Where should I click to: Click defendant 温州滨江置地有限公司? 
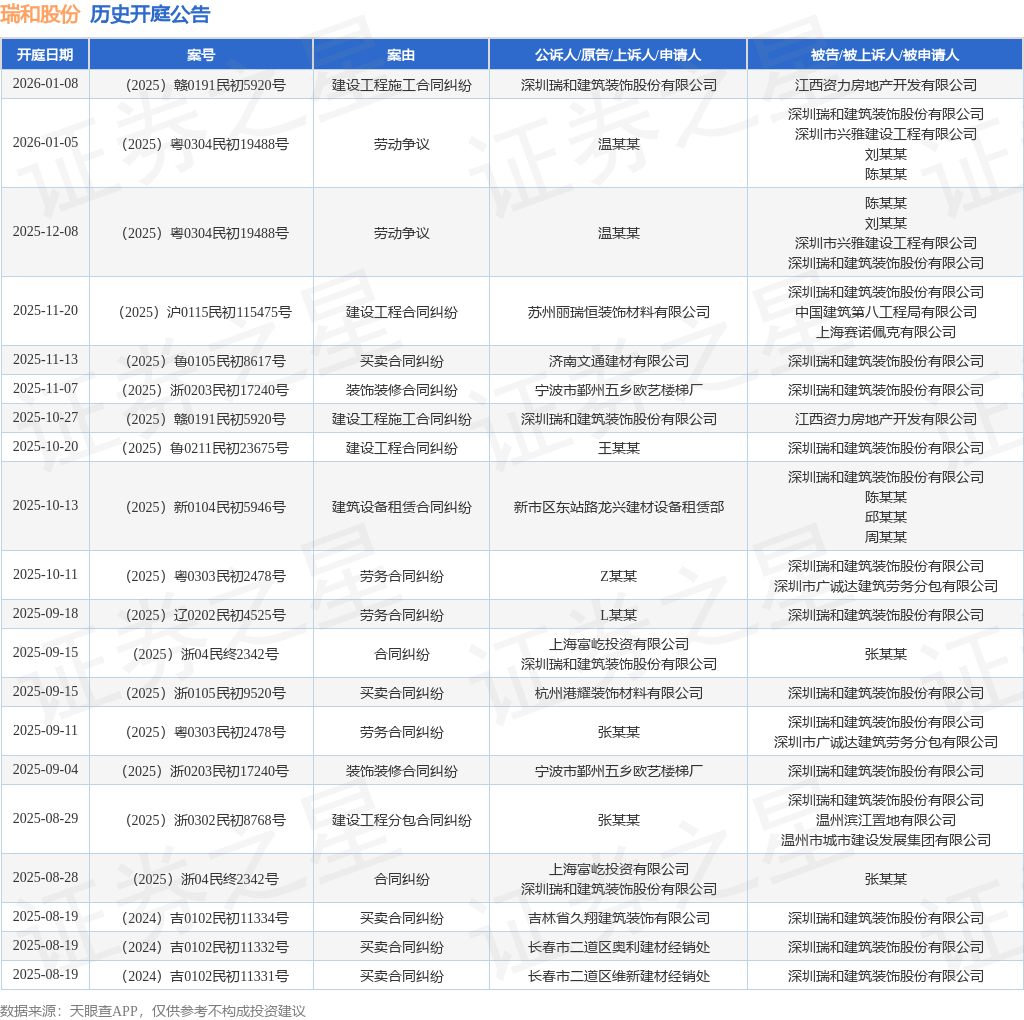[886, 820]
